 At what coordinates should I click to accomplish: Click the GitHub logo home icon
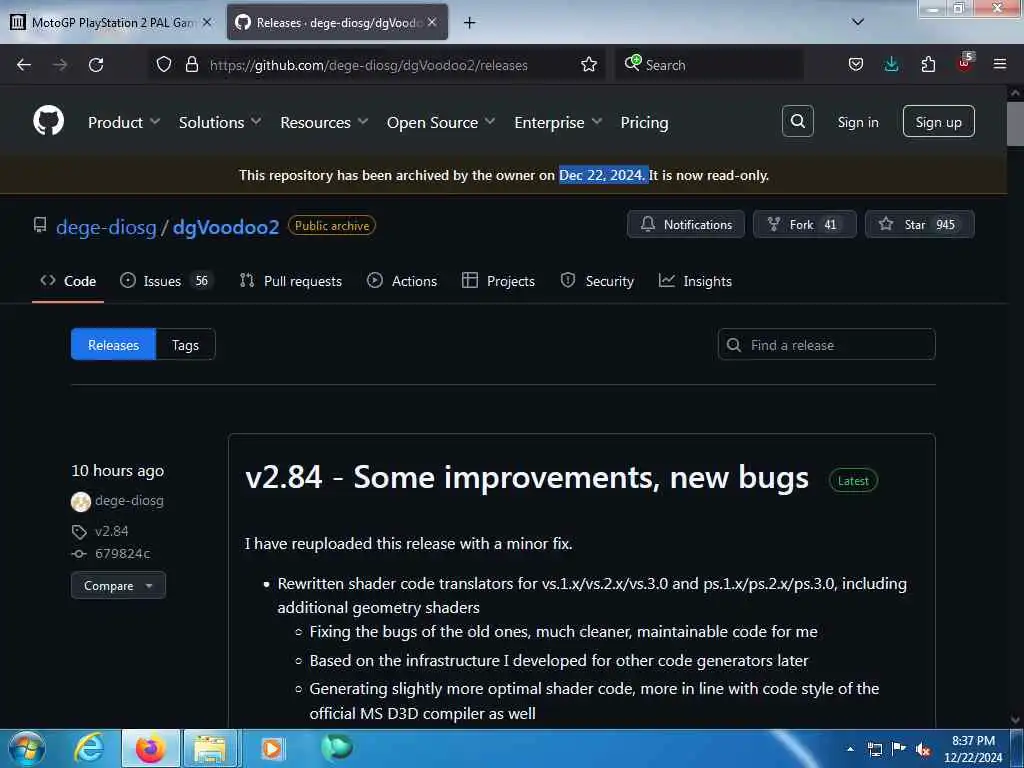(x=48, y=121)
